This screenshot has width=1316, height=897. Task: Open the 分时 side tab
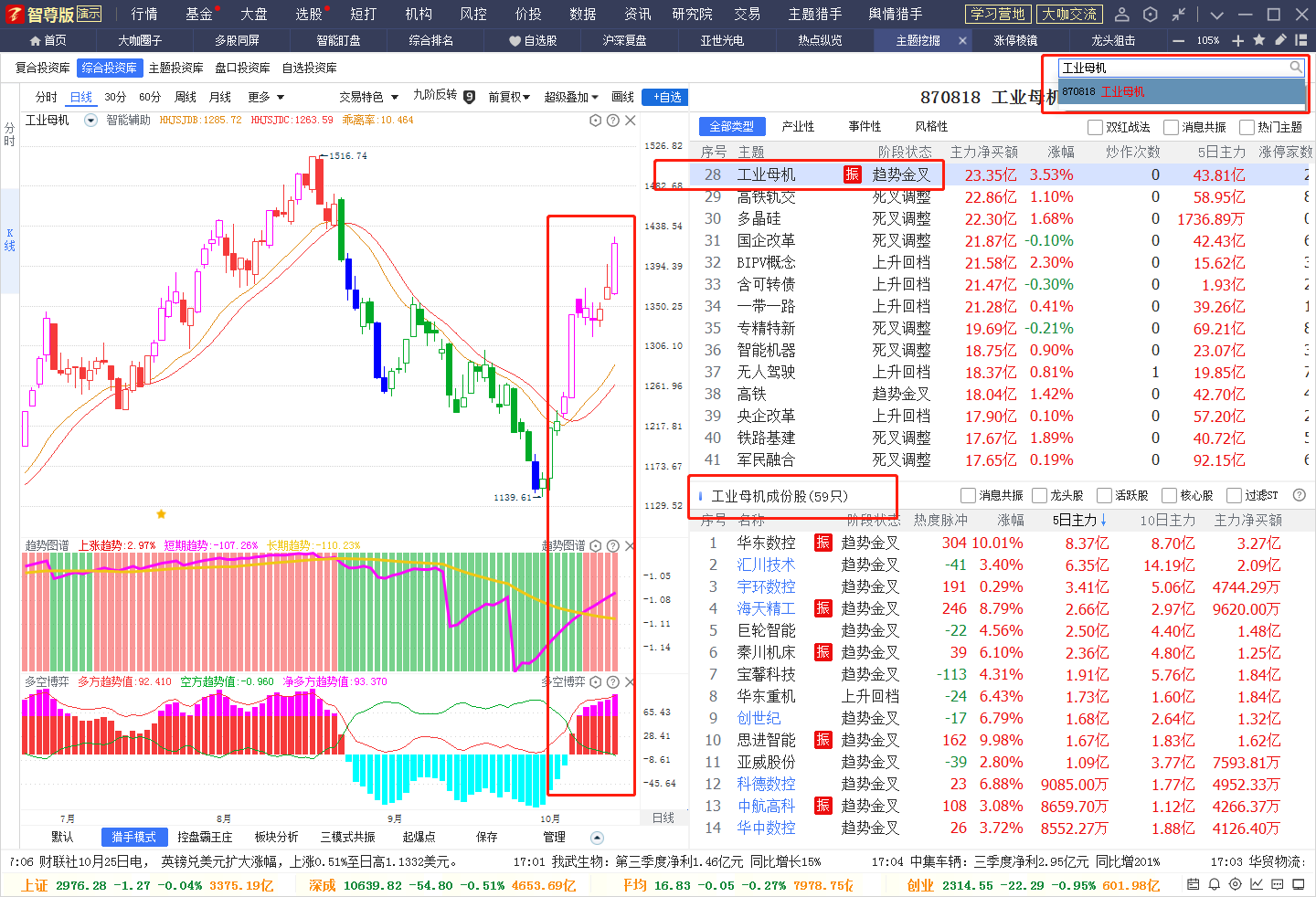pos(9,134)
